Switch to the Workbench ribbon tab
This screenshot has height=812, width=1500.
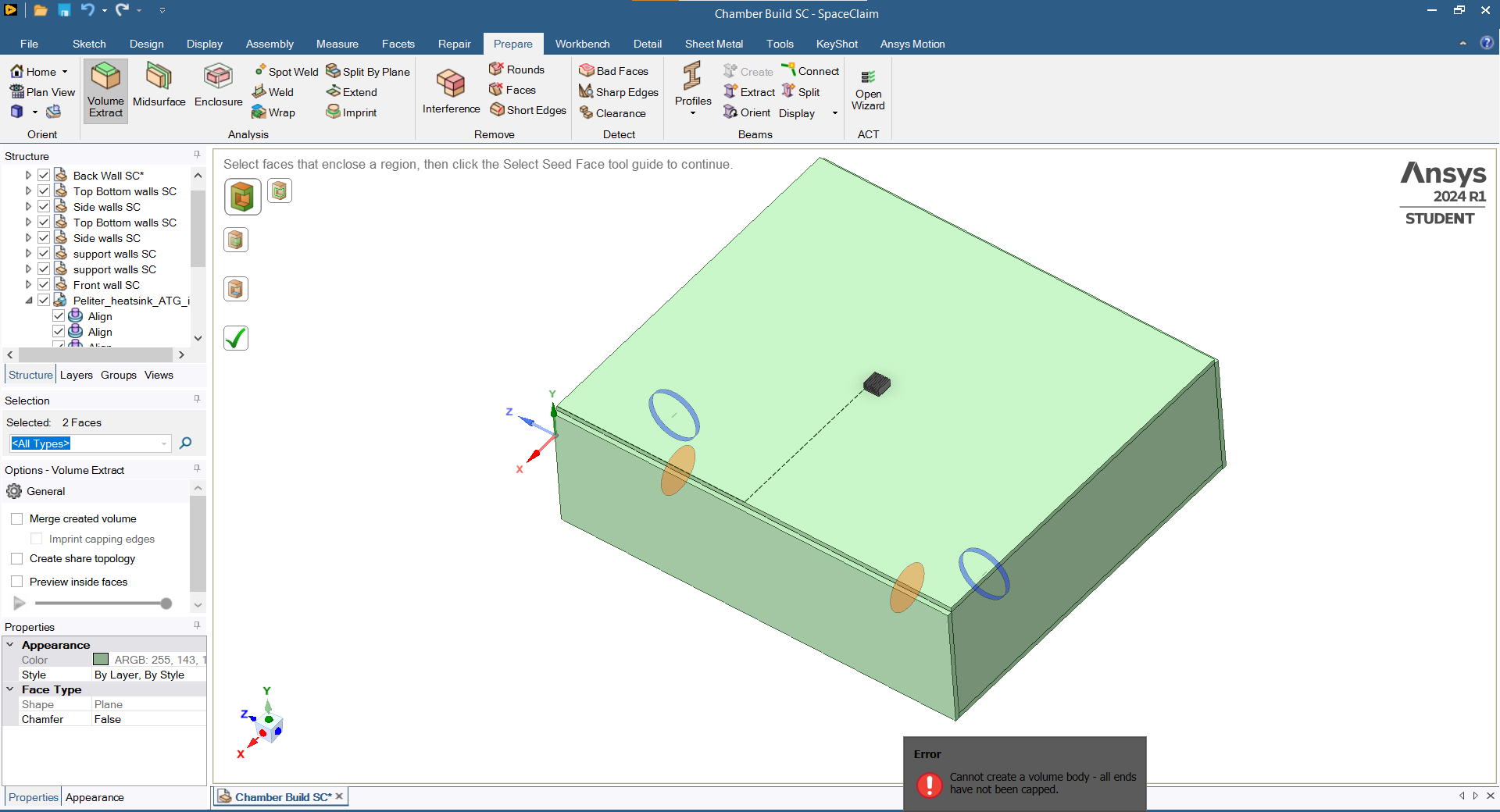tap(582, 44)
